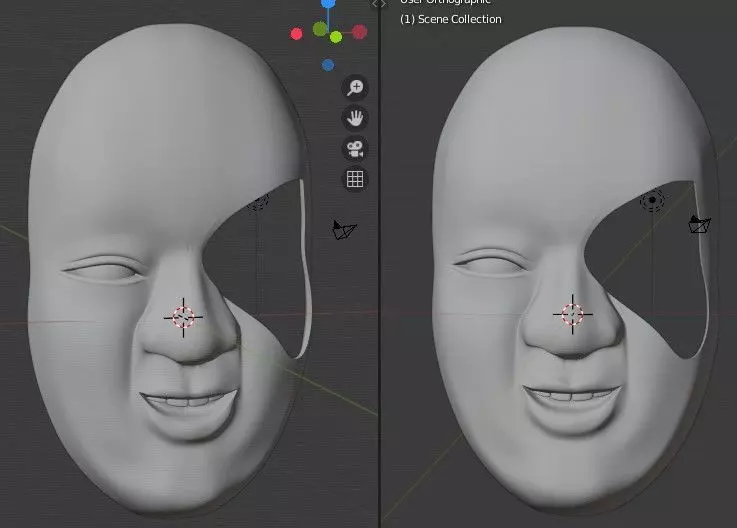Click the area split arrows at top of divider
Viewport: 737px width, 528px height.
379,4
